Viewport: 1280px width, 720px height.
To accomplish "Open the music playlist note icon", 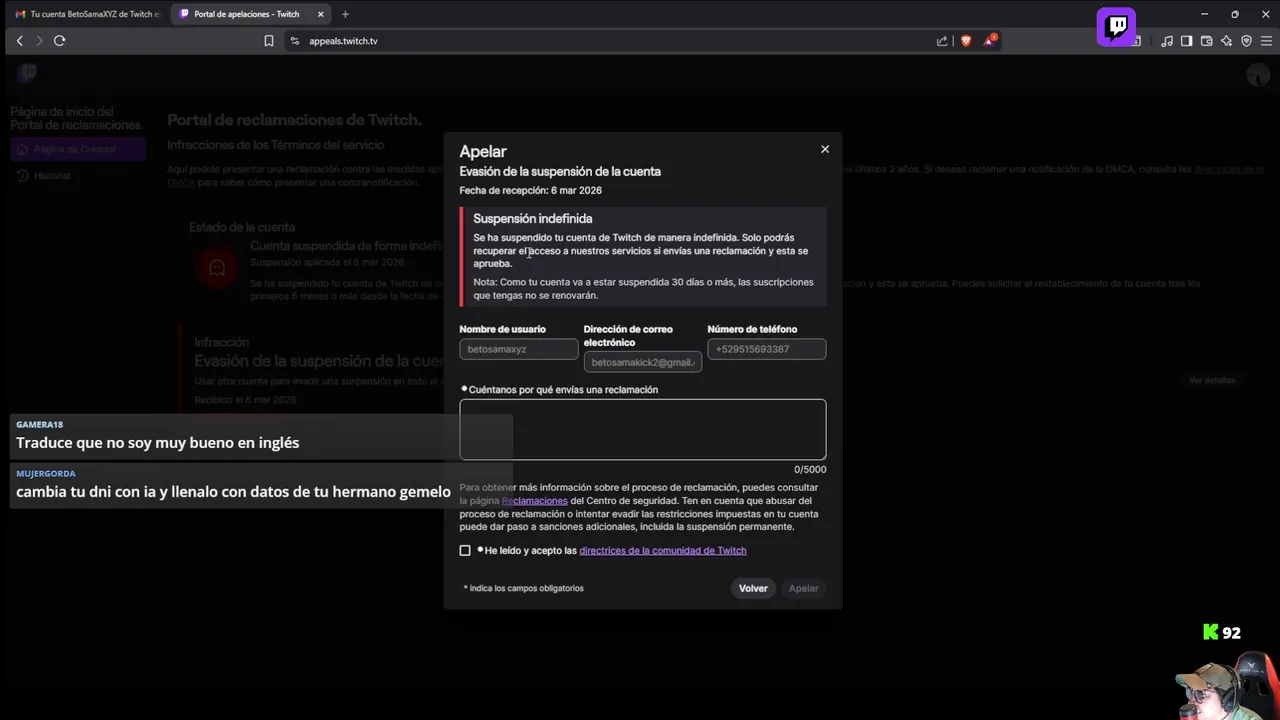I will click(x=1167, y=41).
